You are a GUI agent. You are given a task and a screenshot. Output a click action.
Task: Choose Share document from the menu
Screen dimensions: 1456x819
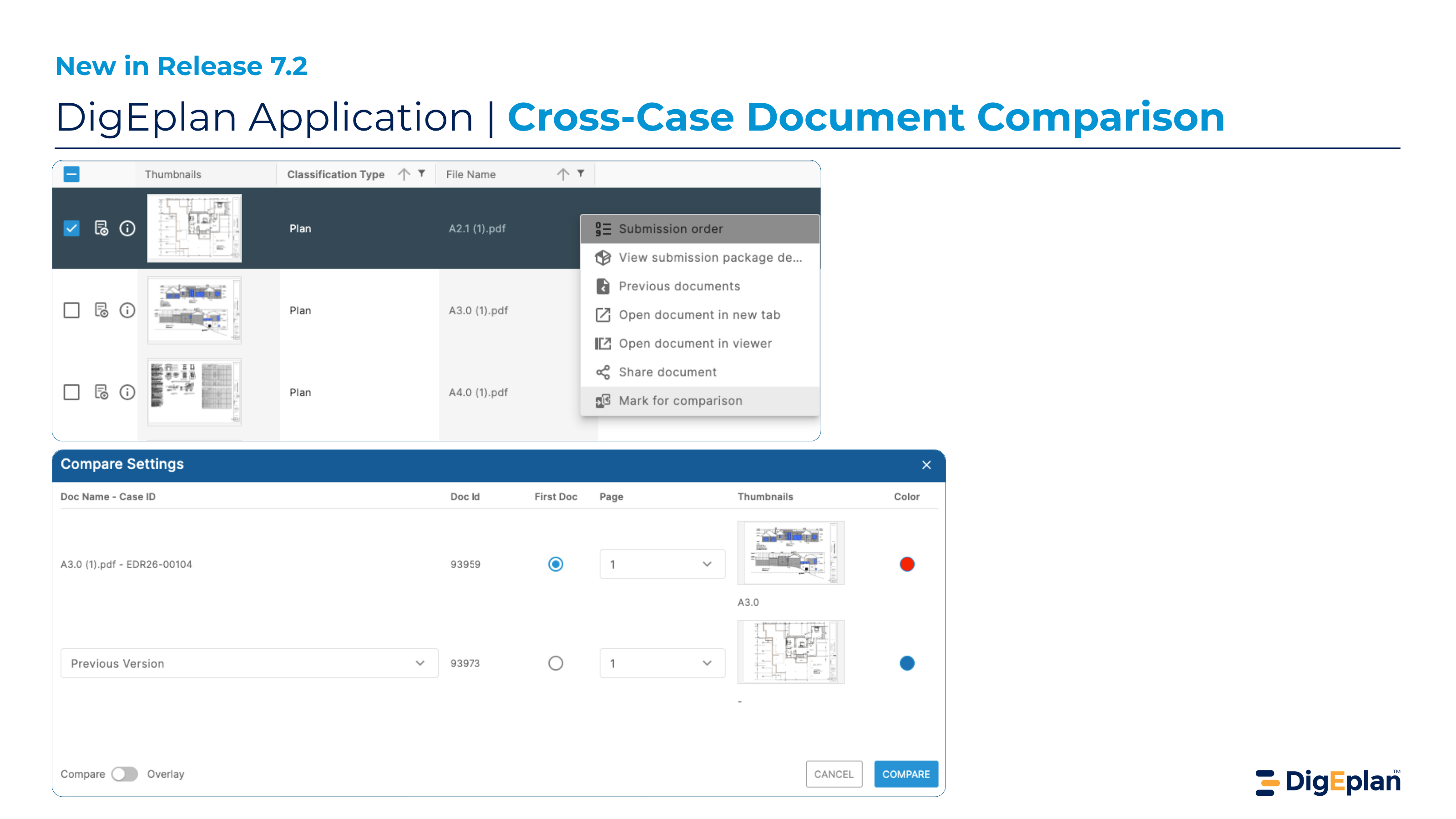700,373
